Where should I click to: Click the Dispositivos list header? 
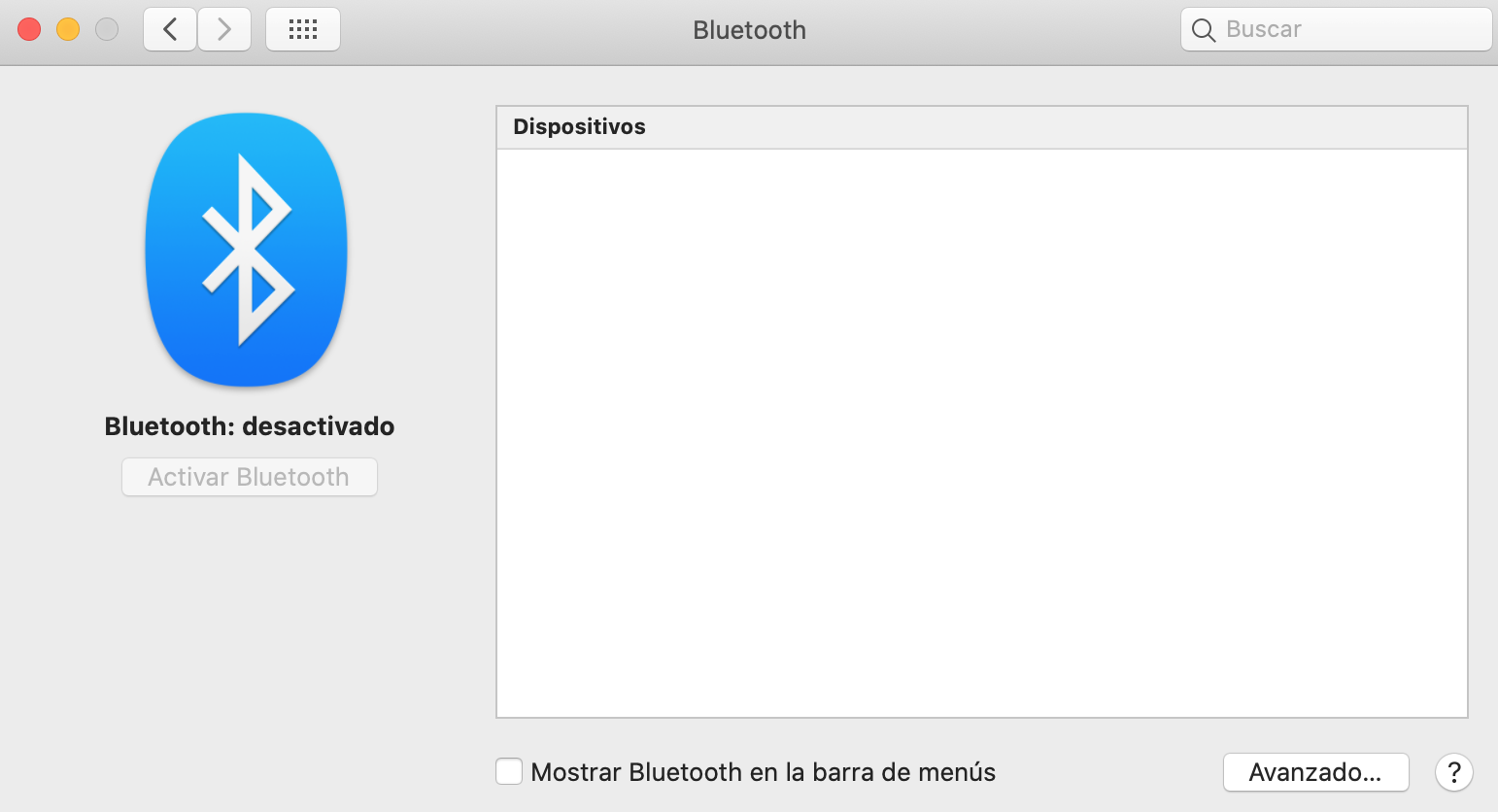coord(982,127)
